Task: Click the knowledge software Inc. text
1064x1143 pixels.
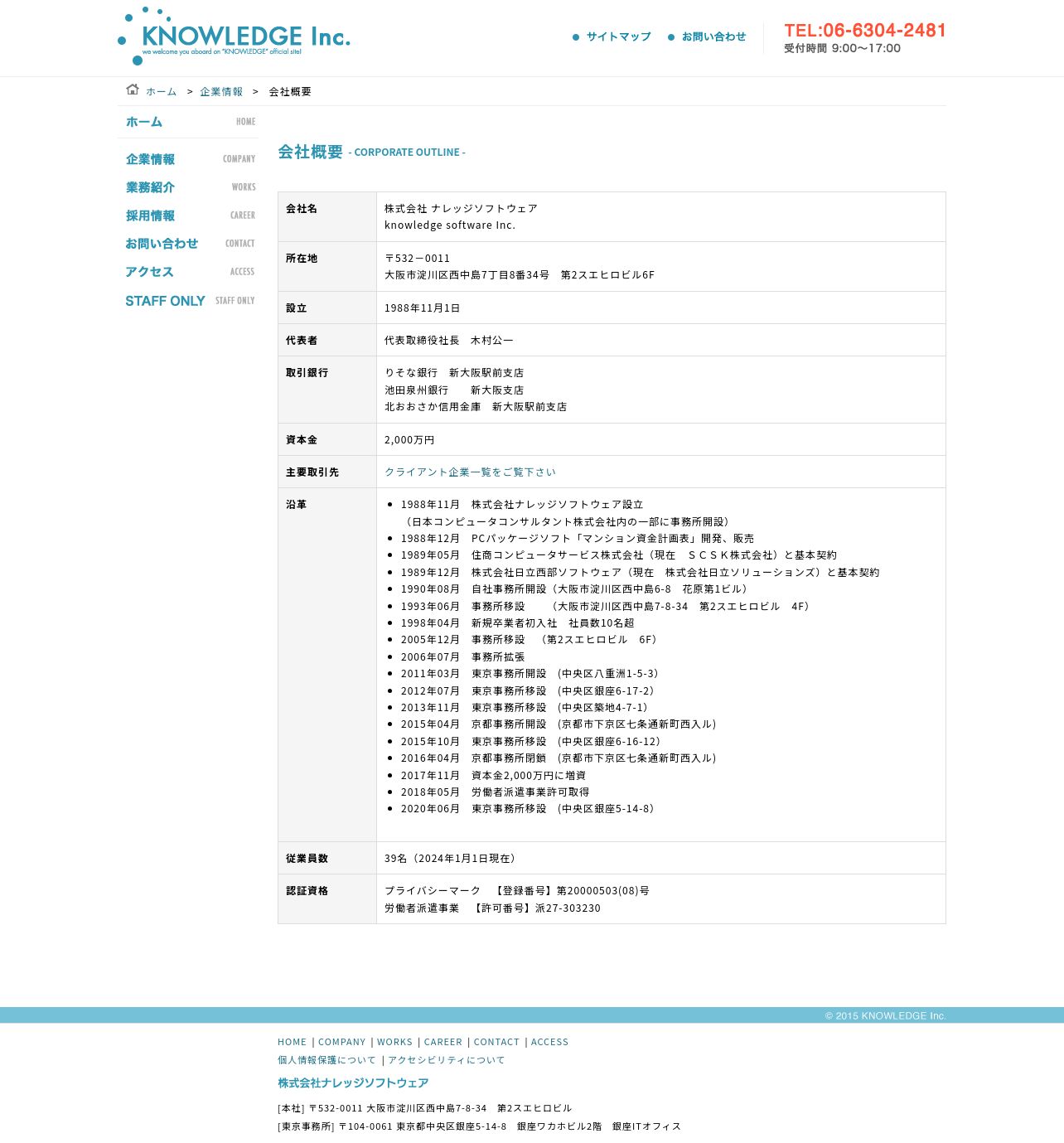Action: click(450, 225)
